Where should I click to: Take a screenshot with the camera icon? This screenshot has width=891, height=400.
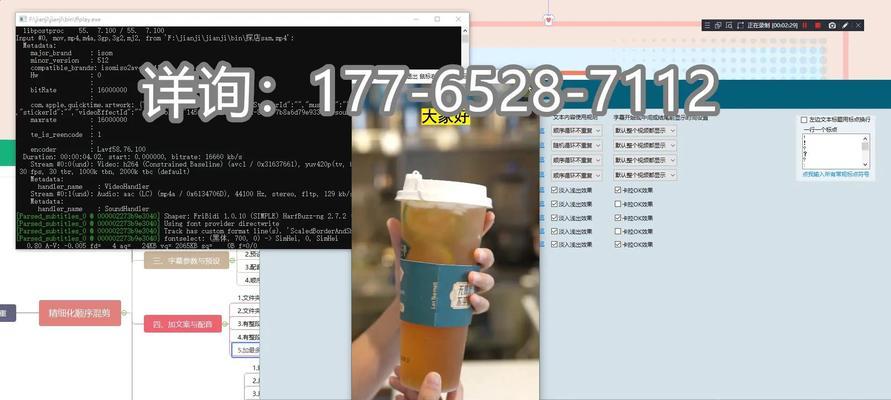coord(832,26)
